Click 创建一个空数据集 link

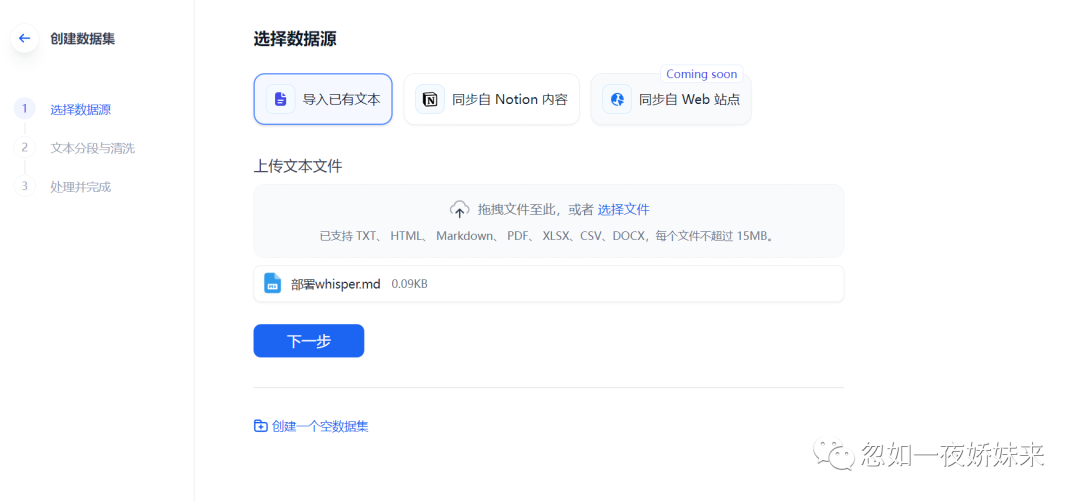tap(320, 426)
